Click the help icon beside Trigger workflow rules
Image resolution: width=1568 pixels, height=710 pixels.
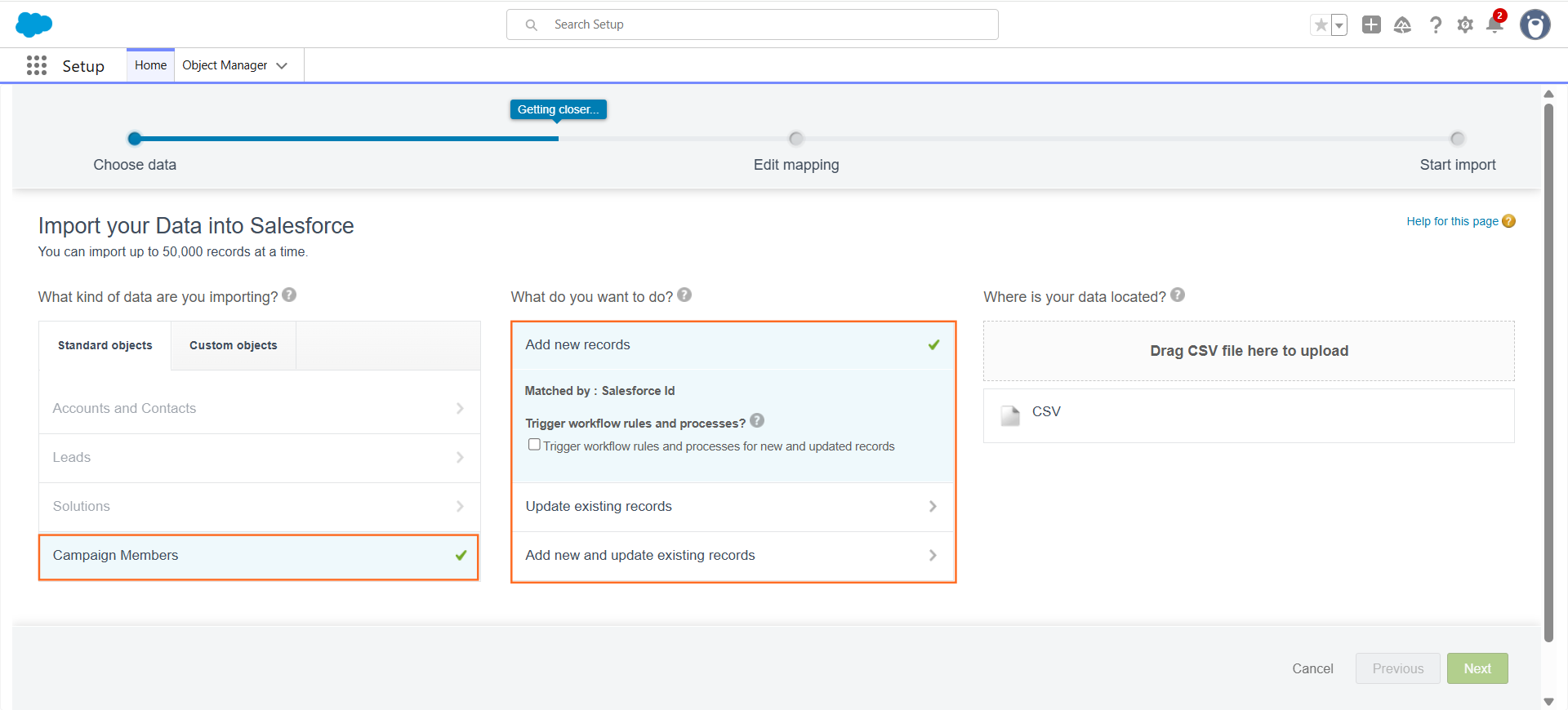click(x=757, y=420)
